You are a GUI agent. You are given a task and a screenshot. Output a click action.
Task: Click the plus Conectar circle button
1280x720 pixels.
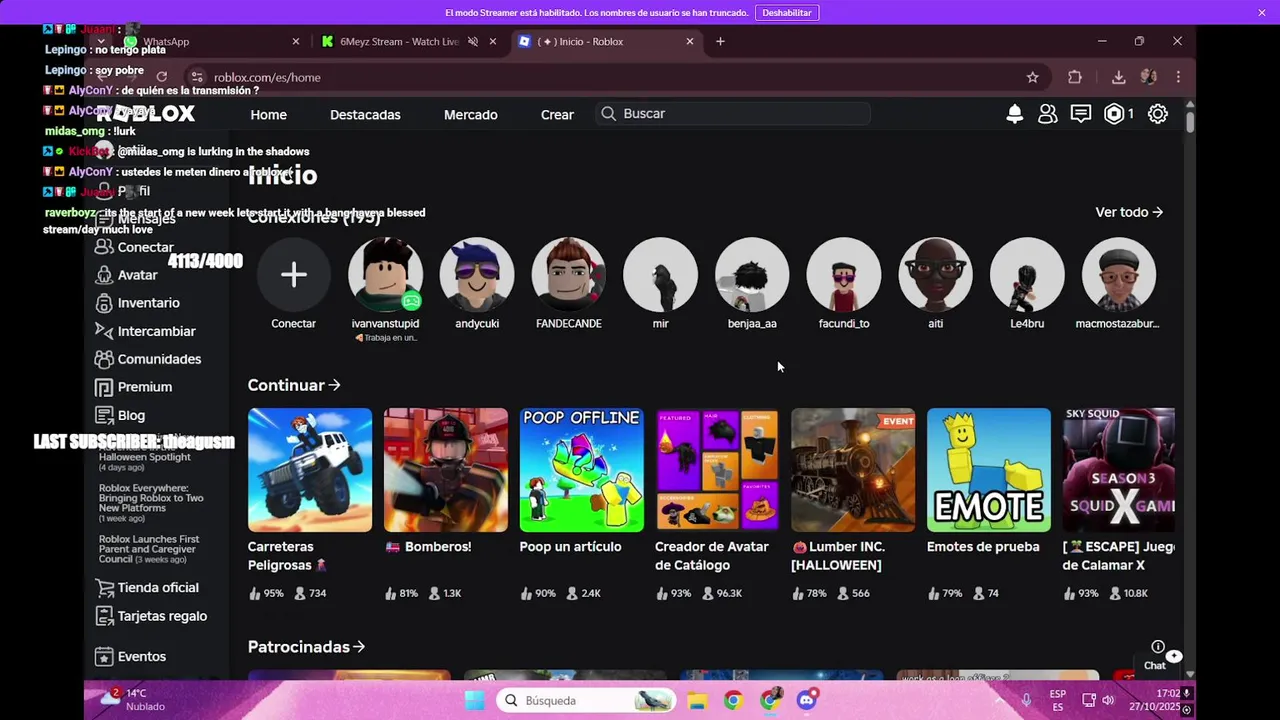(293, 275)
